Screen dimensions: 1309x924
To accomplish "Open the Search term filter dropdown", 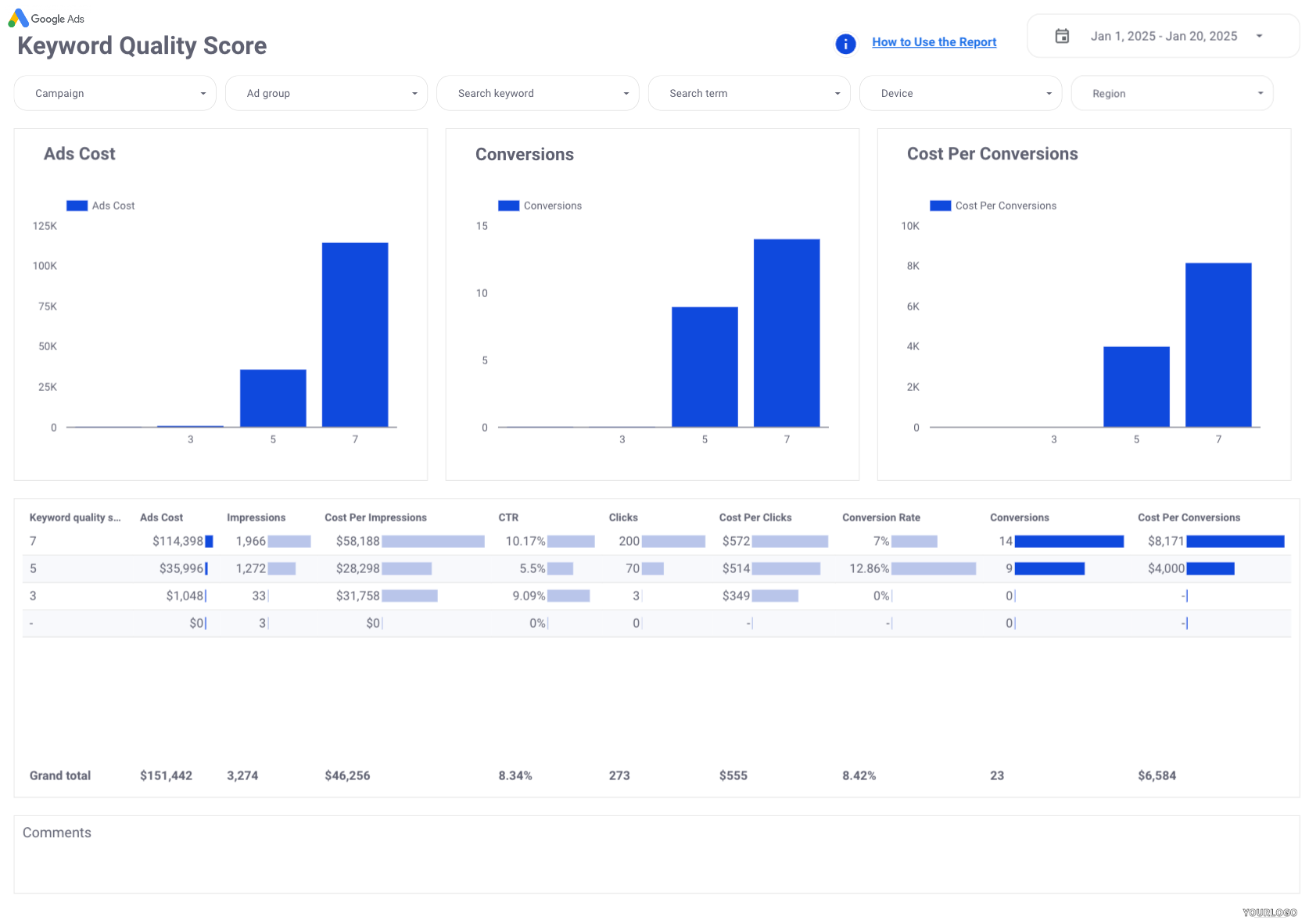I will 748,93.
